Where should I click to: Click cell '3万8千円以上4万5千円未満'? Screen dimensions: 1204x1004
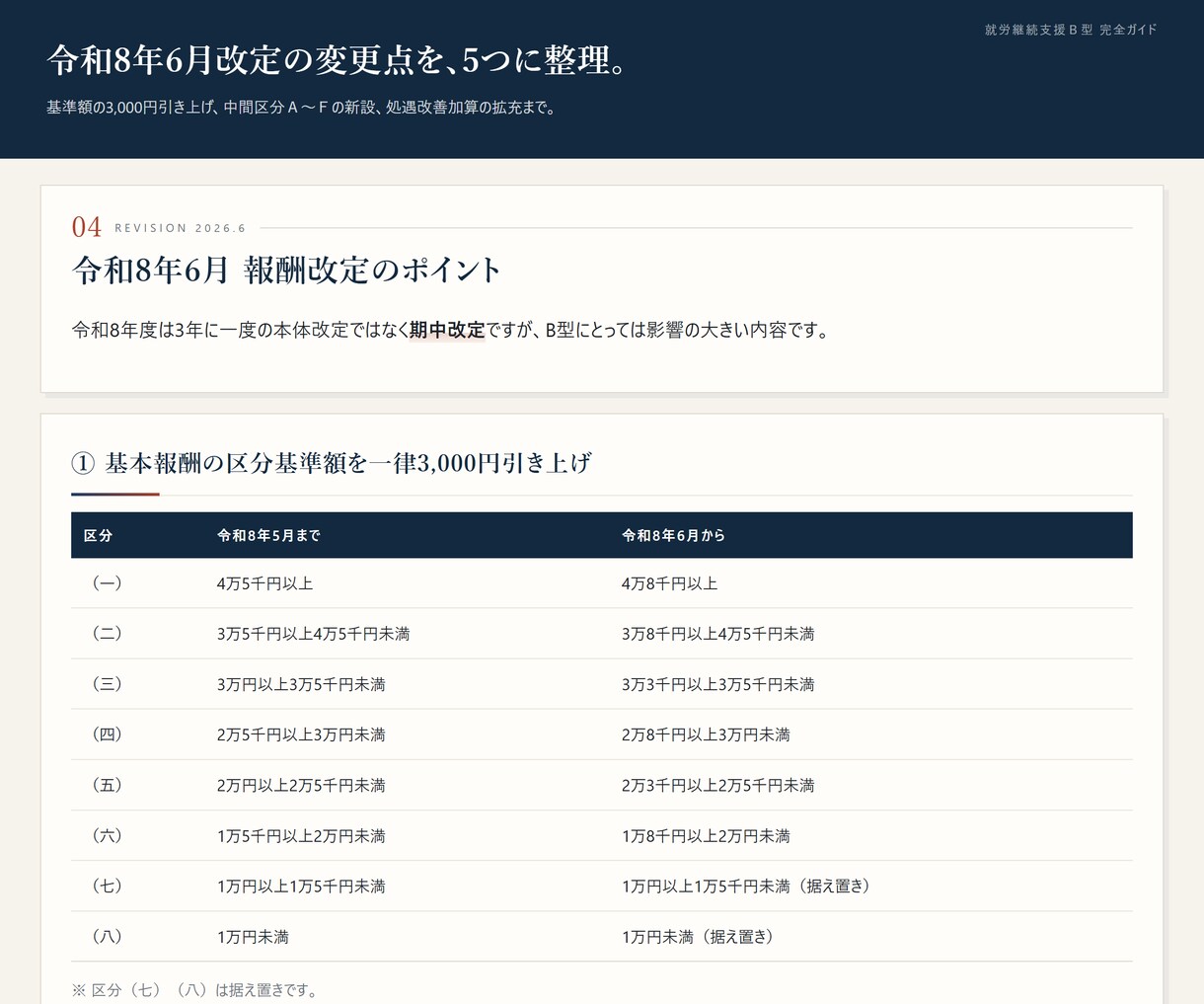point(717,634)
